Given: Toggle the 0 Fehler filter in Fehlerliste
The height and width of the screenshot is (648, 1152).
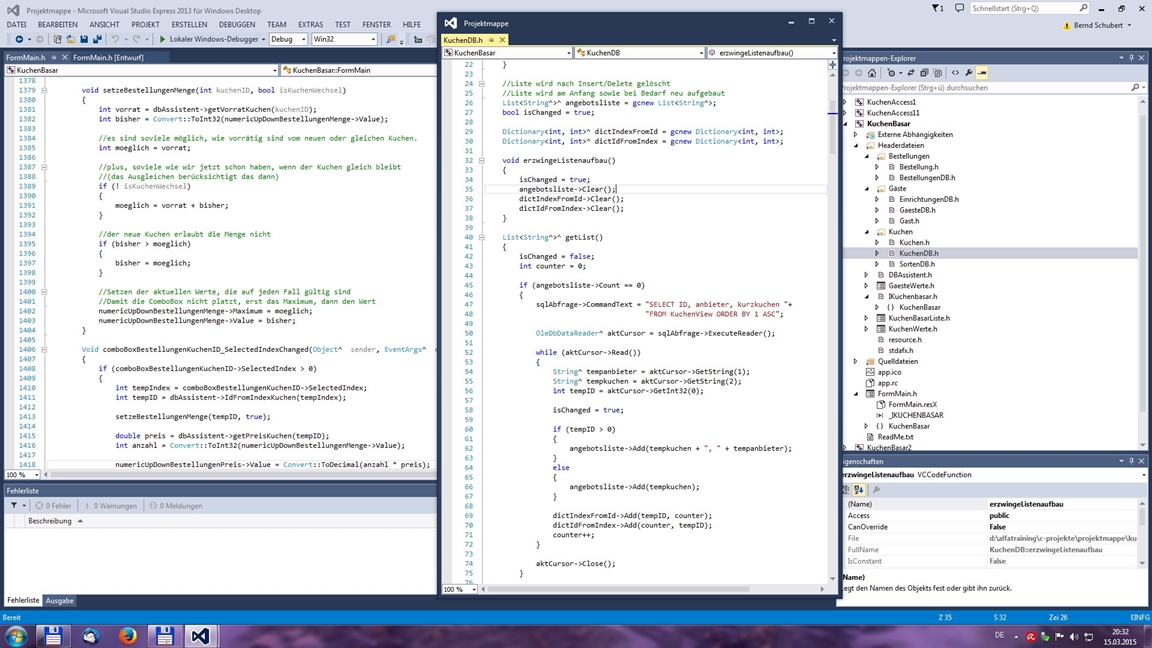Looking at the screenshot, I should (54, 506).
